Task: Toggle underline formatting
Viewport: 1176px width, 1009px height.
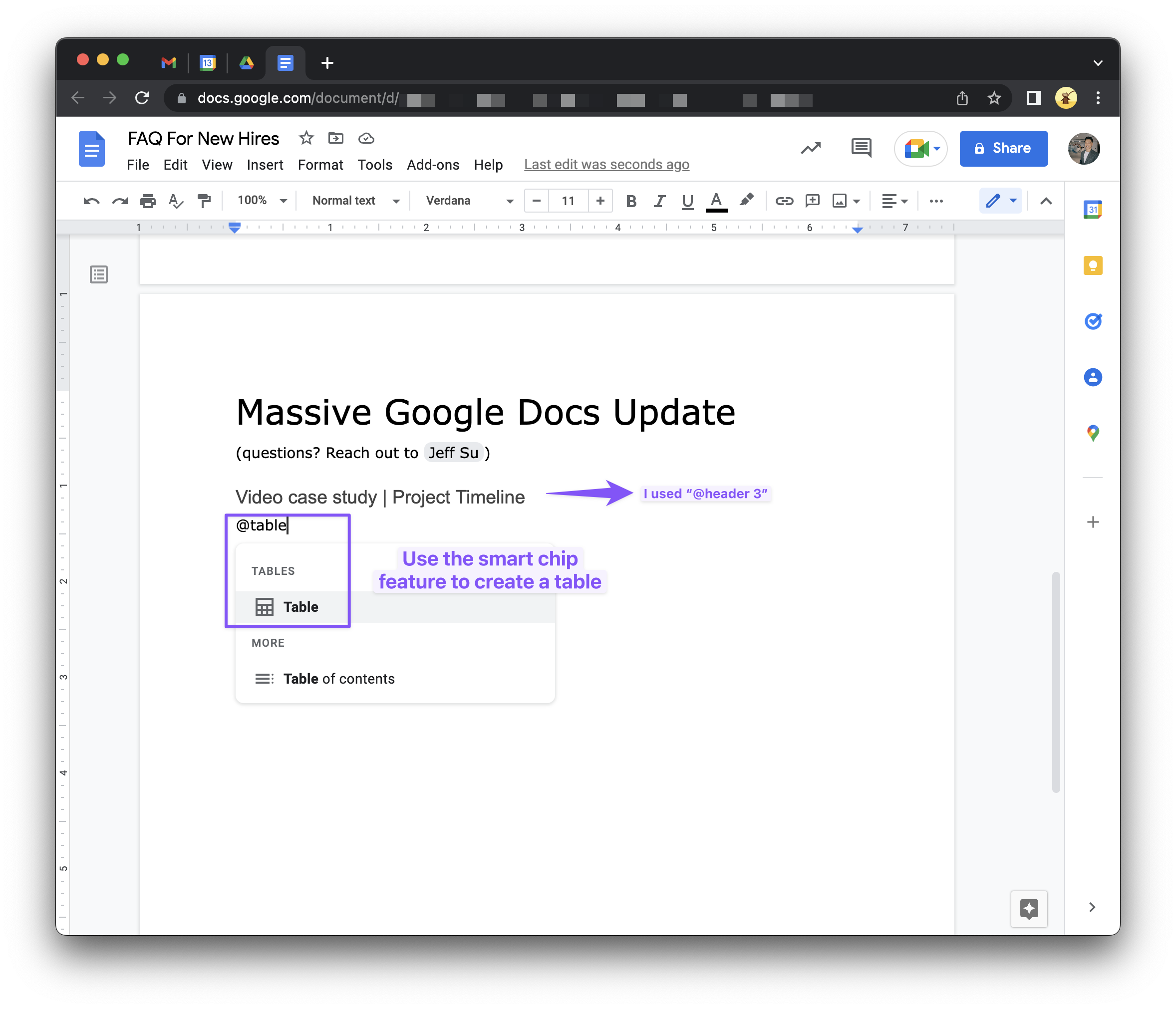Action: (687, 201)
